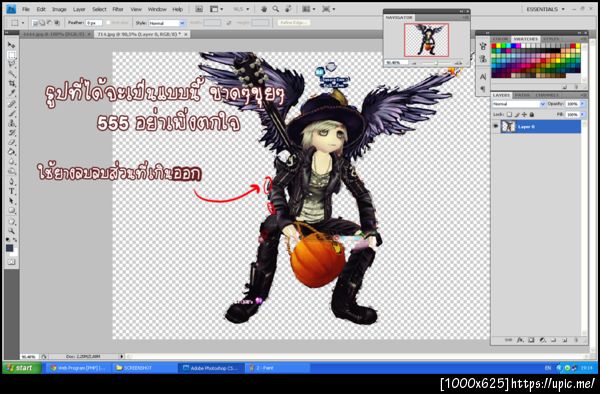The image size is (600, 394).
Task: Delete layer using the trash icon
Action: [x=576, y=340]
